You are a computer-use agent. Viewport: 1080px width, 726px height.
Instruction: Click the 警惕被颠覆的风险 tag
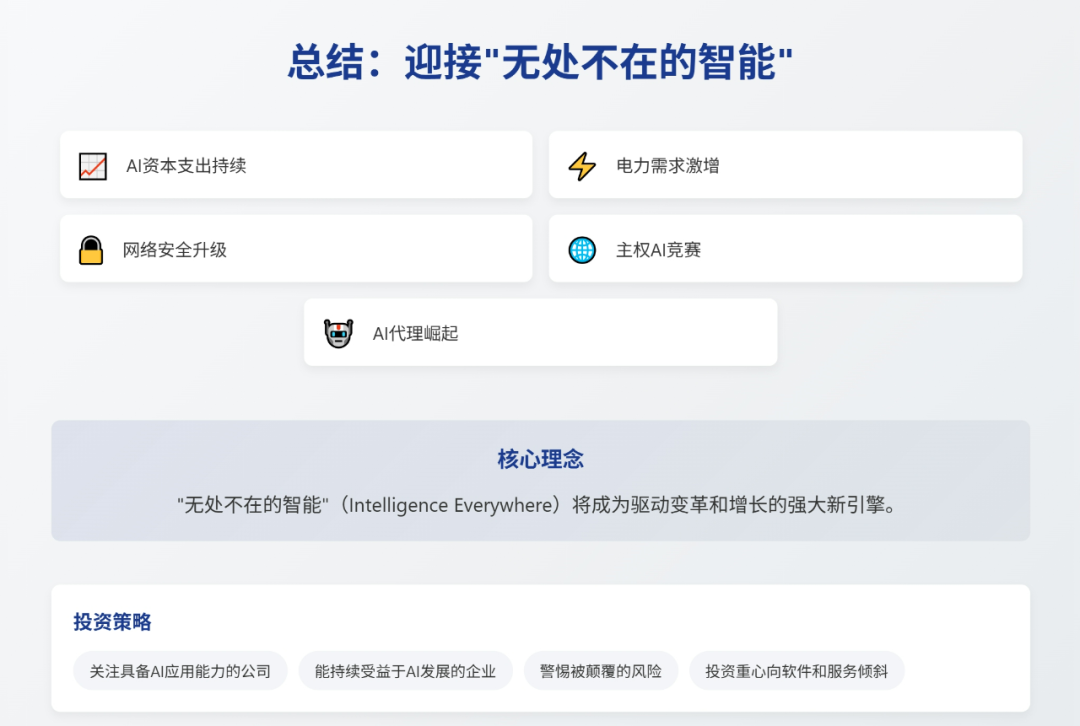click(601, 671)
